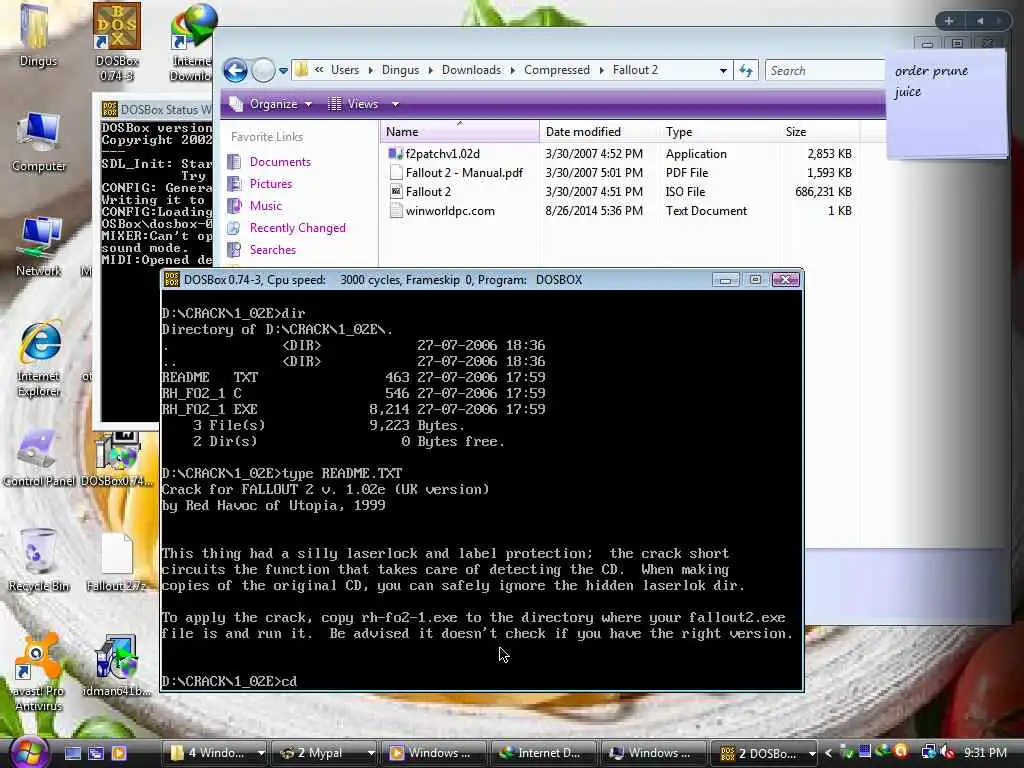Expand the 2 Mypal taskbar group
1024x768 pixels.
[x=370, y=753]
